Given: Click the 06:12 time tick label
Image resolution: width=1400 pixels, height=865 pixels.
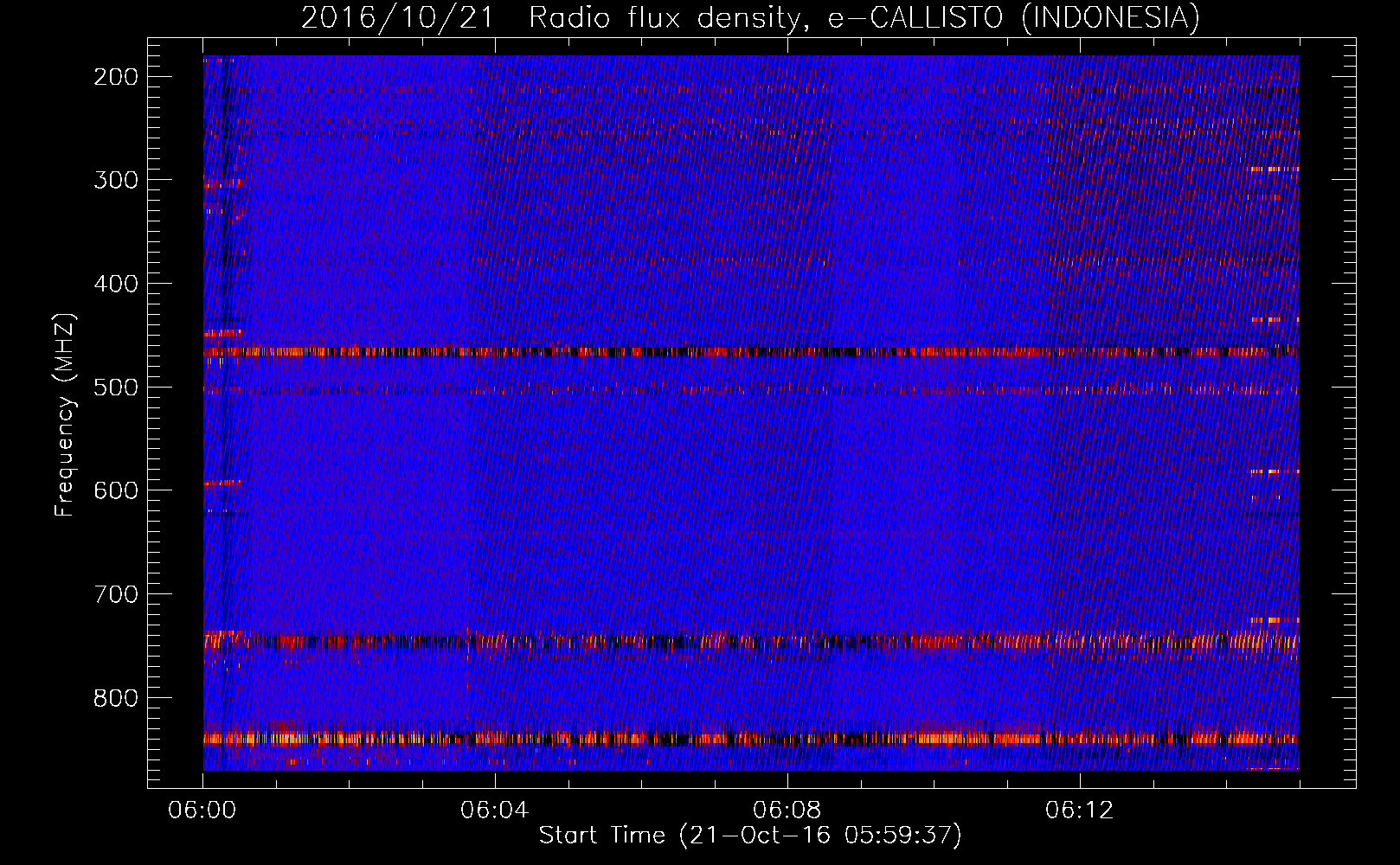Looking at the screenshot, I should pos(1080,811).
